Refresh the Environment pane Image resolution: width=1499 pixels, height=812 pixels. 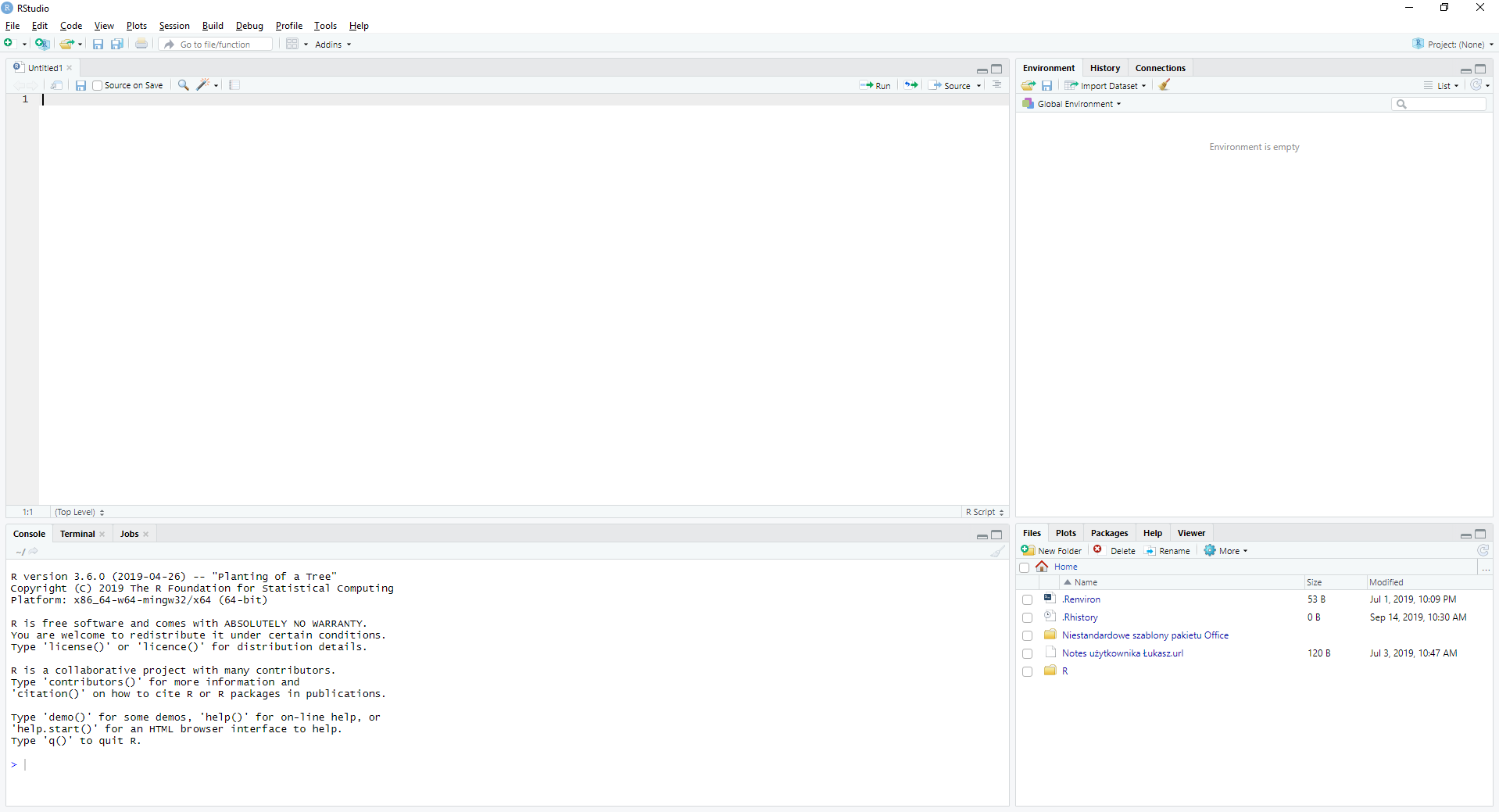1476,85
